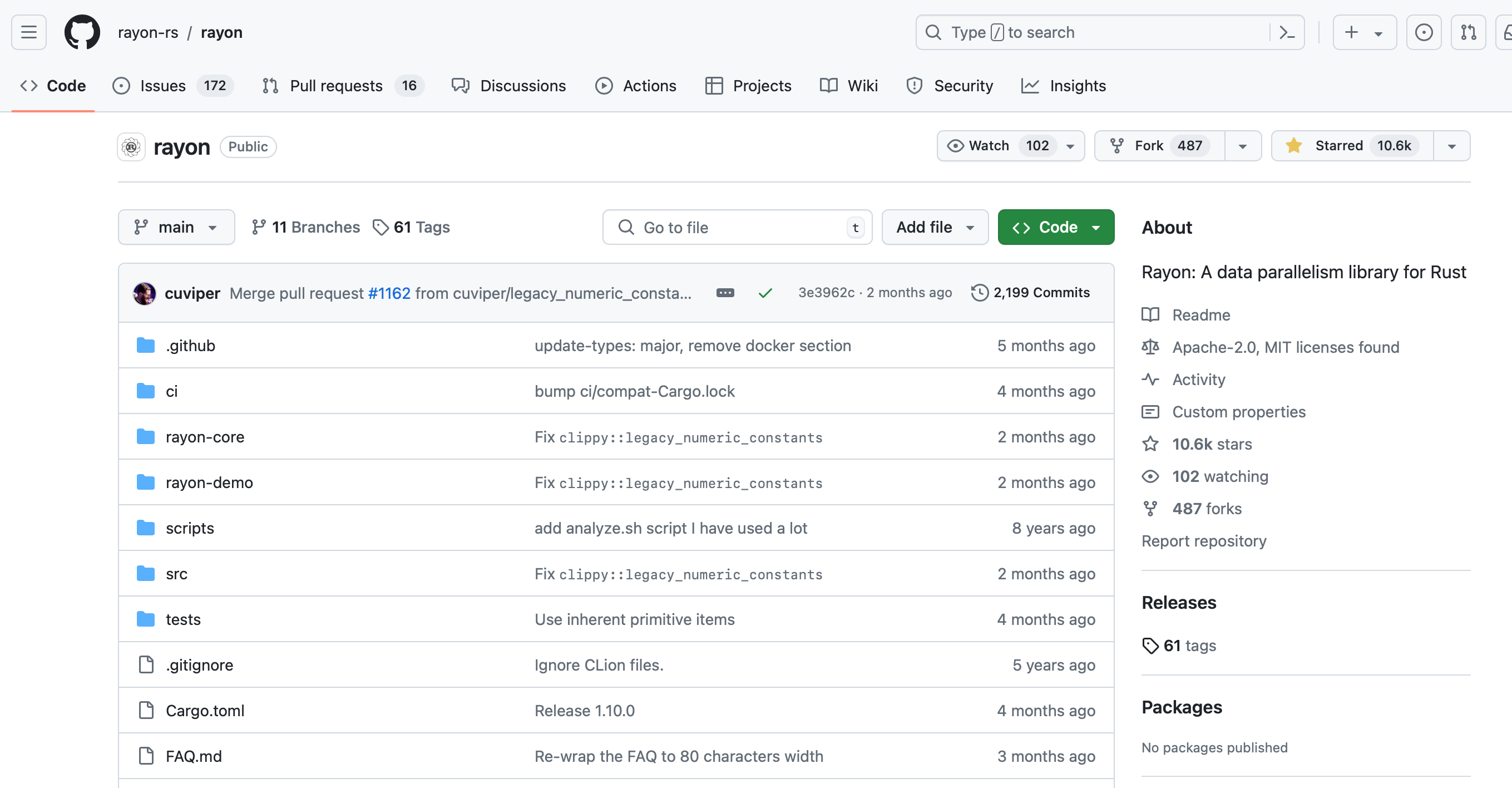Open the issues shortcut icon in header

click(1424, 32)
